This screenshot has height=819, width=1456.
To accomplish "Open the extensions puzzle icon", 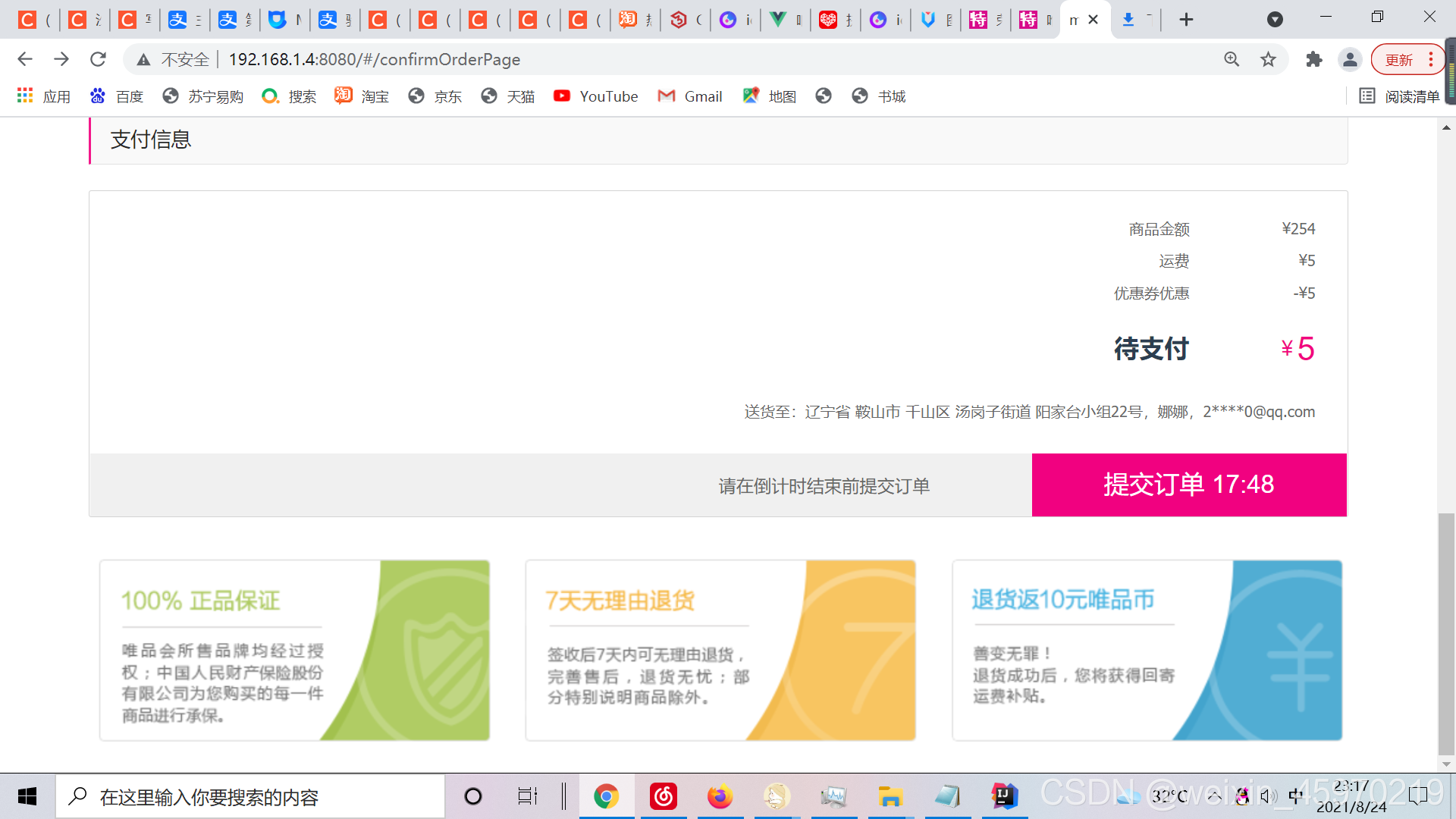I will tap(1314, 59).
